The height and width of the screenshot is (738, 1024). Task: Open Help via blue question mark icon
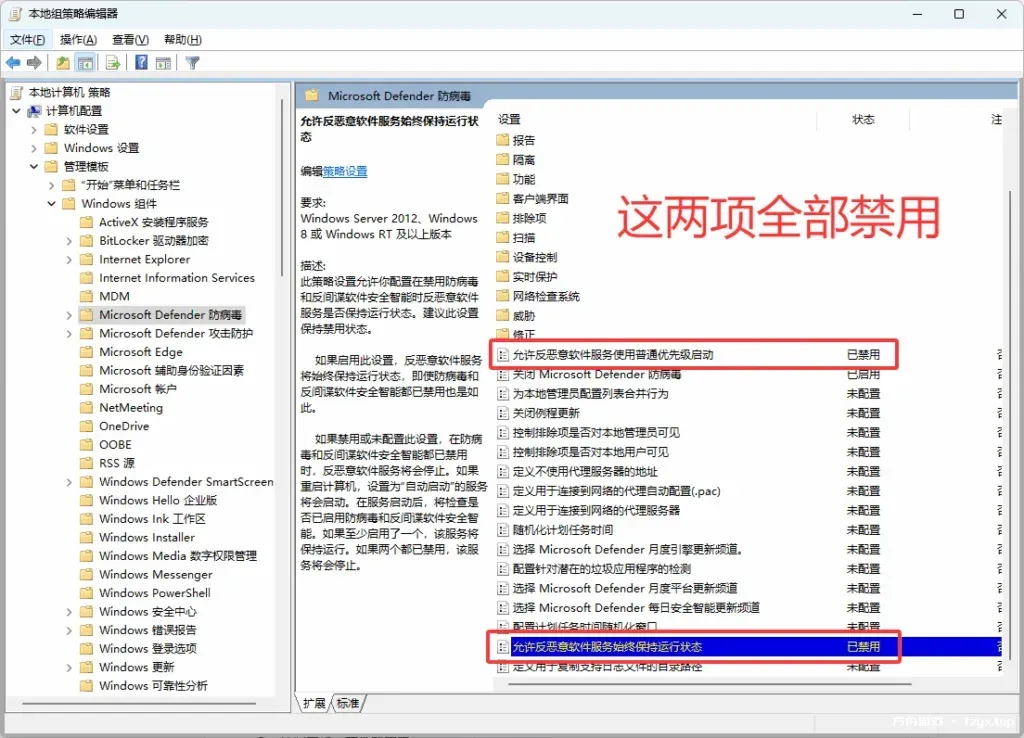pos(141,63)
